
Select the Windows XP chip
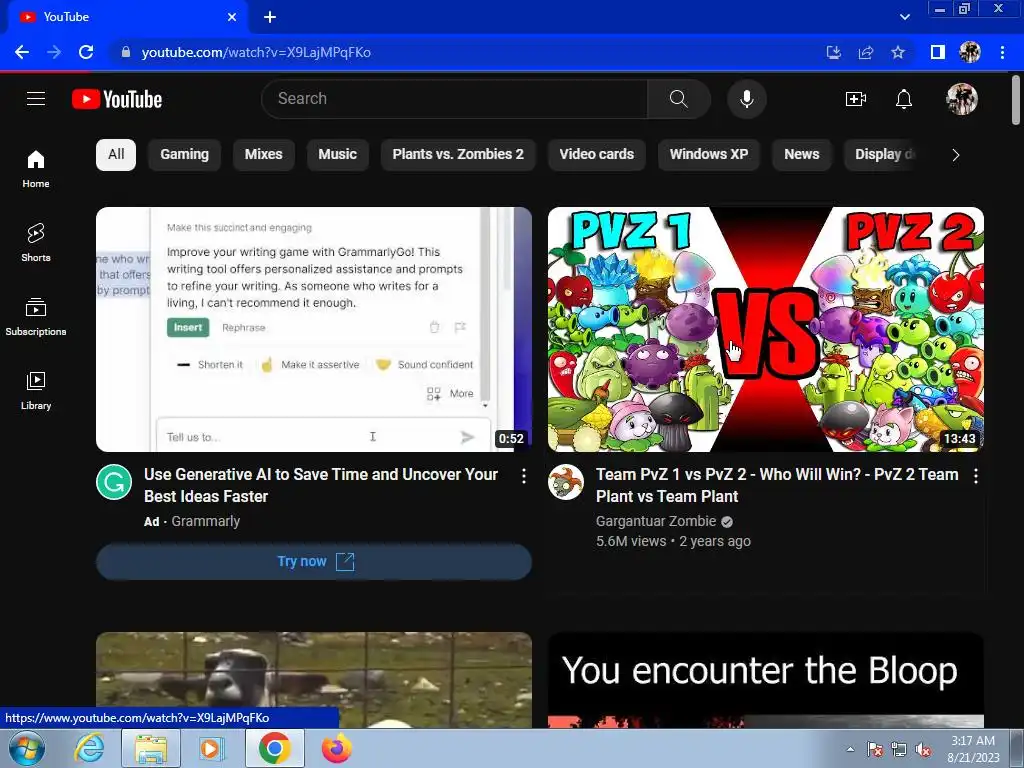tap(709, 155)
